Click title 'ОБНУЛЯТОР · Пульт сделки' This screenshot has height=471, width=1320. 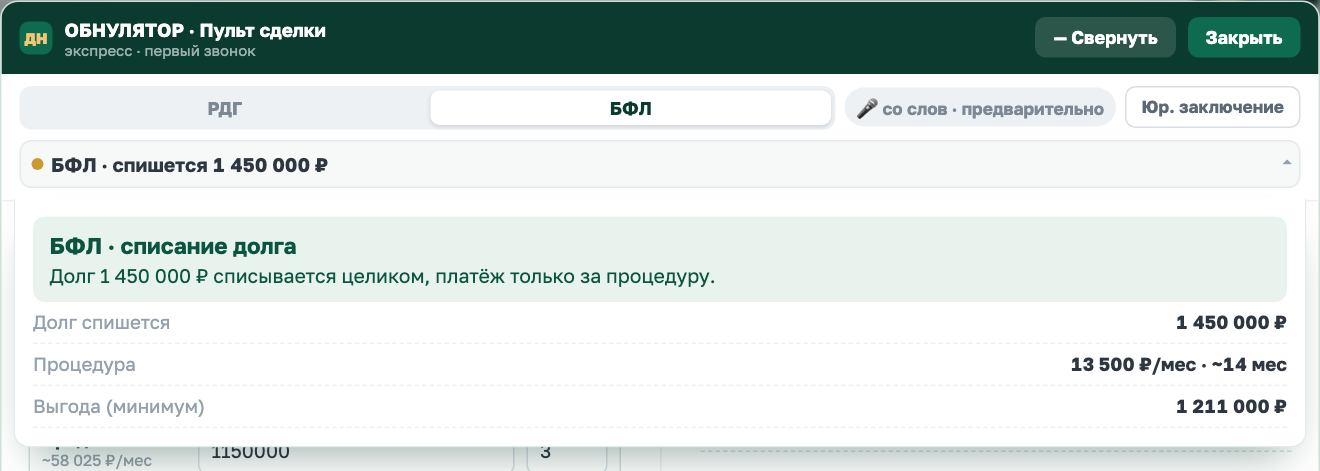pos(195,31)
